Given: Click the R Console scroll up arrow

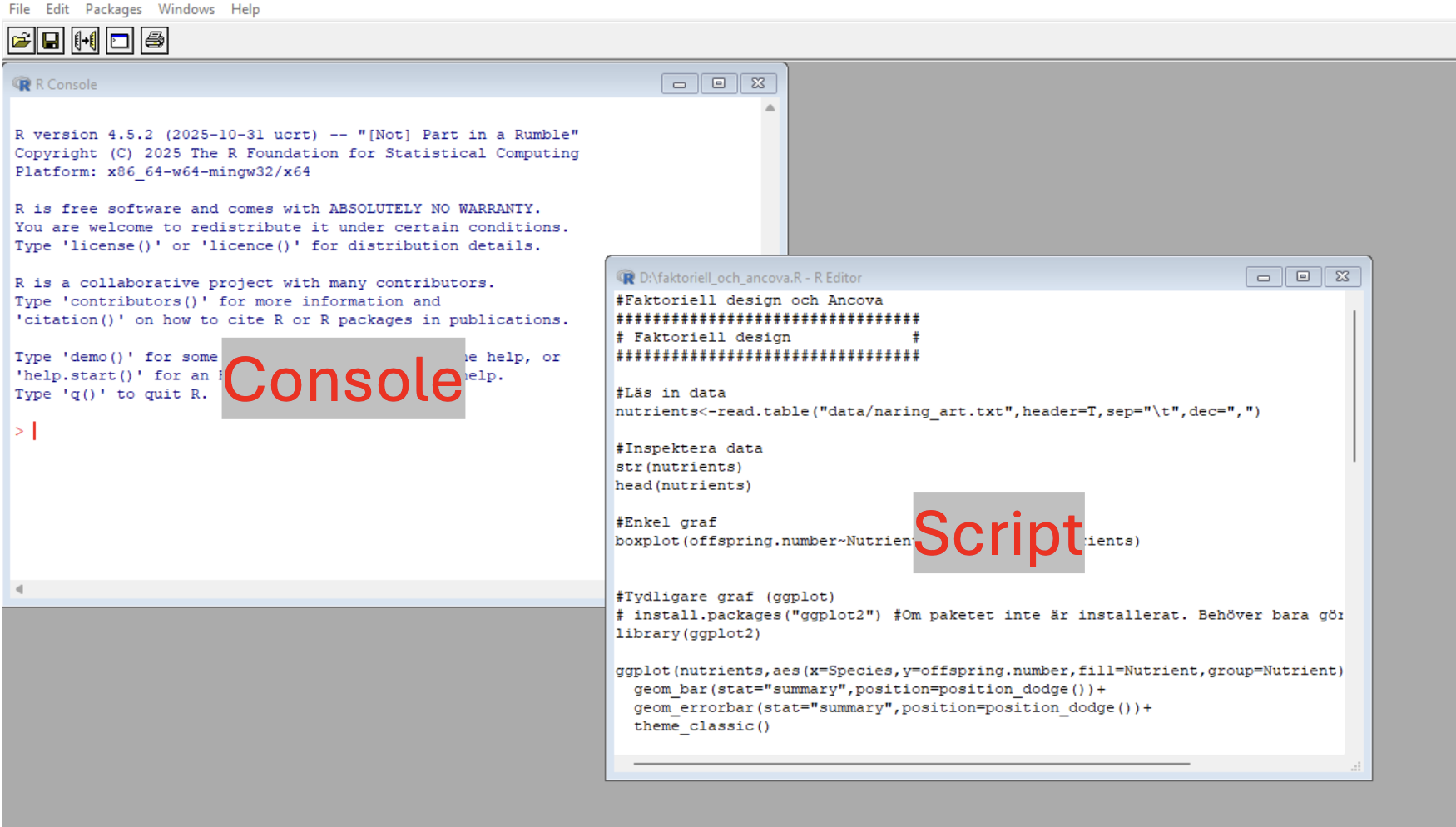Looking at the screenshot, I should click(x=770, y=108).
